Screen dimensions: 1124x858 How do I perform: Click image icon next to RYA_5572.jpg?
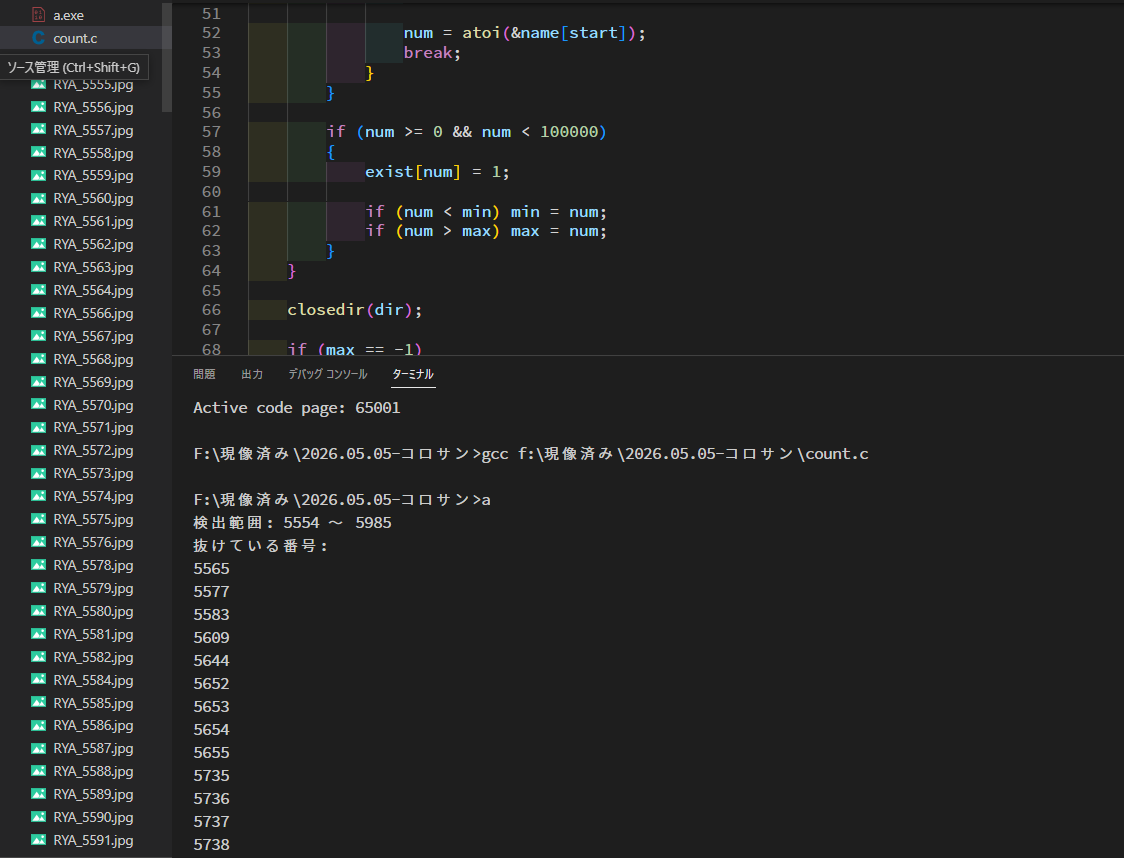click(x=39, y=450)
